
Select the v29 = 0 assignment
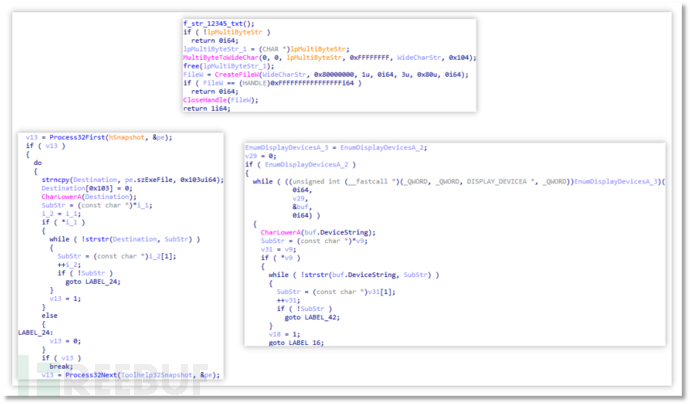(258, 156)
